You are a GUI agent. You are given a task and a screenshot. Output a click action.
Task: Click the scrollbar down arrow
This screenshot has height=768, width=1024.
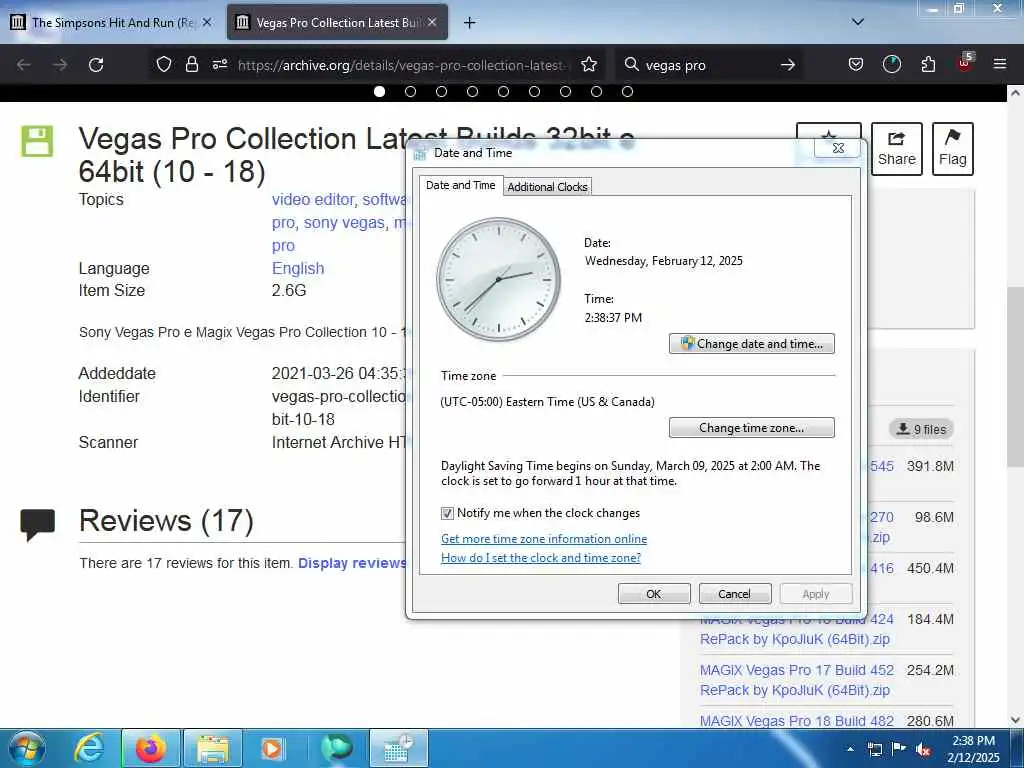click(x=1015, y=720)
